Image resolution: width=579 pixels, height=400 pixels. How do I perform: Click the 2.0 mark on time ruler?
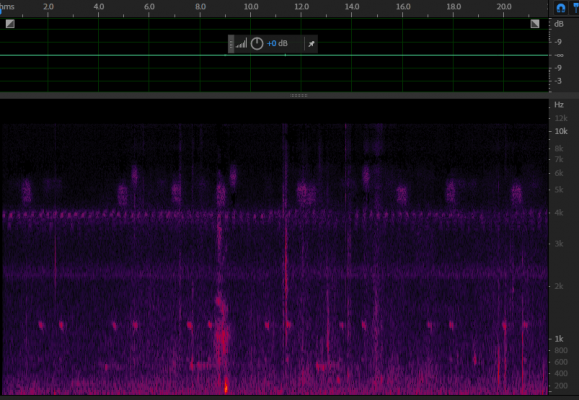pyautogui.click(x=48, y=7)
